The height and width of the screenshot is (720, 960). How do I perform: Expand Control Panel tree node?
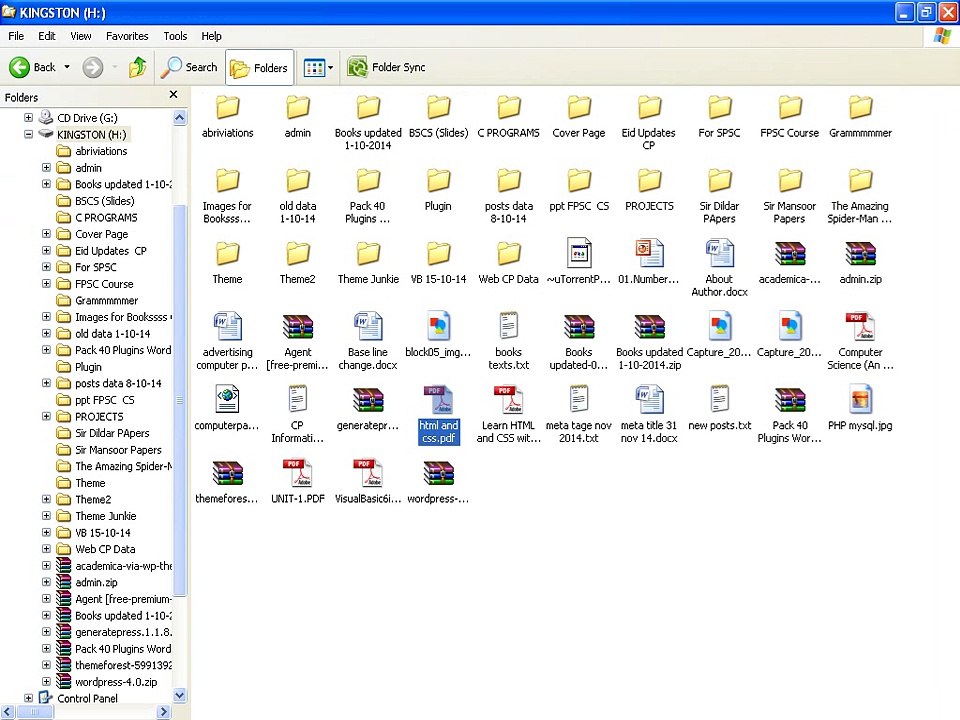pyautogui.click(x=28, y=697)
